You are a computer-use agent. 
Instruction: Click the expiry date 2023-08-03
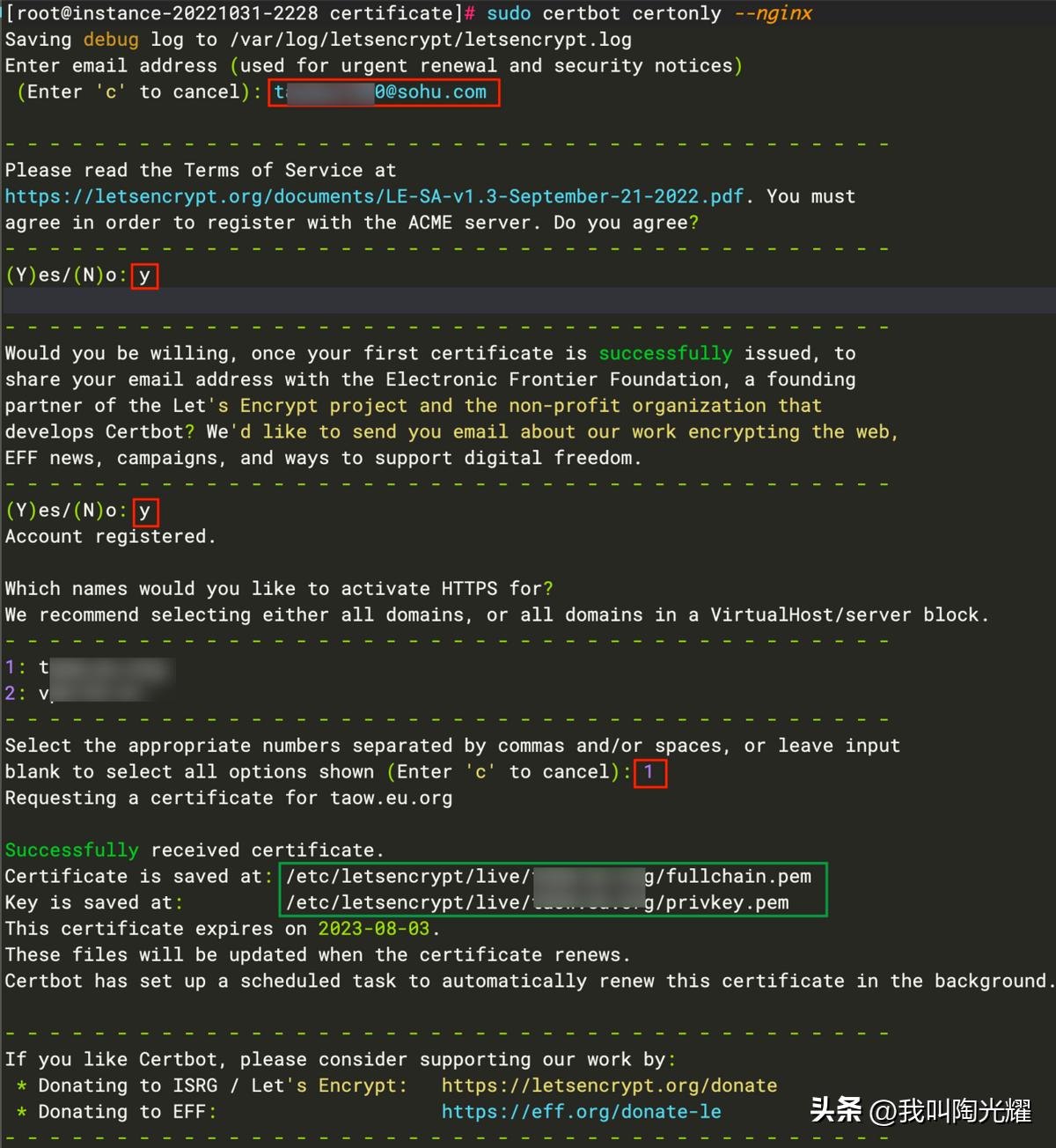click(374, 929)
